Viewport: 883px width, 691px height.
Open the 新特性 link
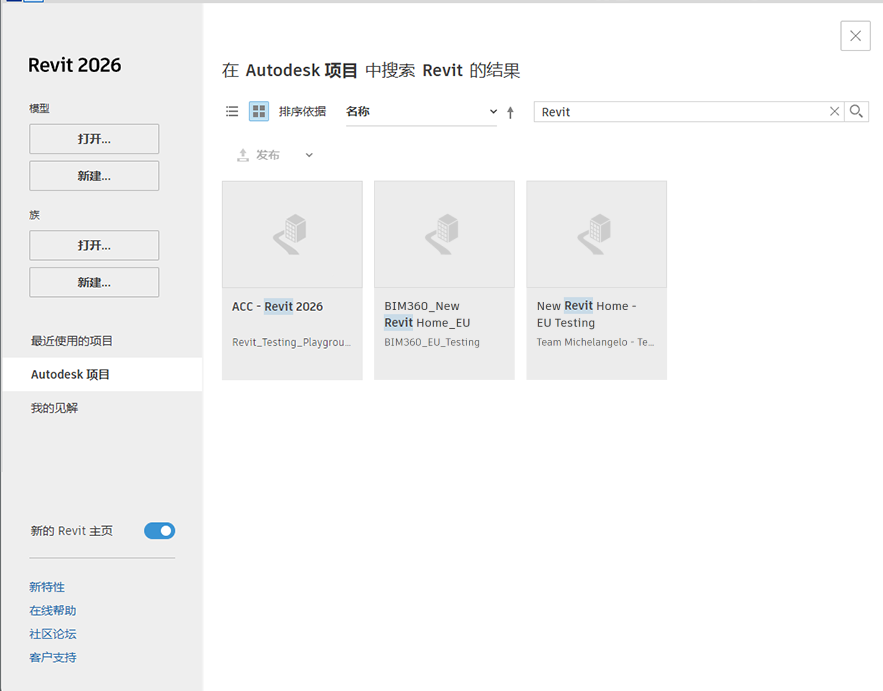[47, 587]
